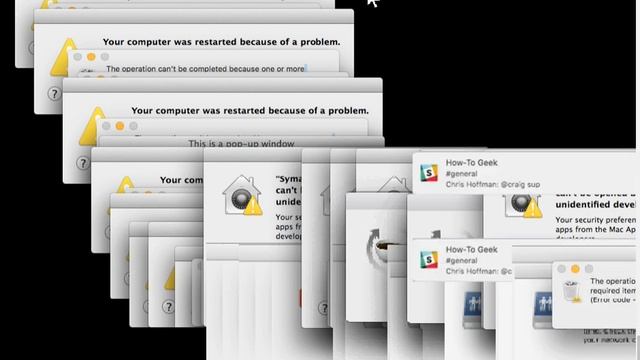640x360 pixels.
Task: Click orange minimize button of Trash error window
Action: (x=575, y=269)
